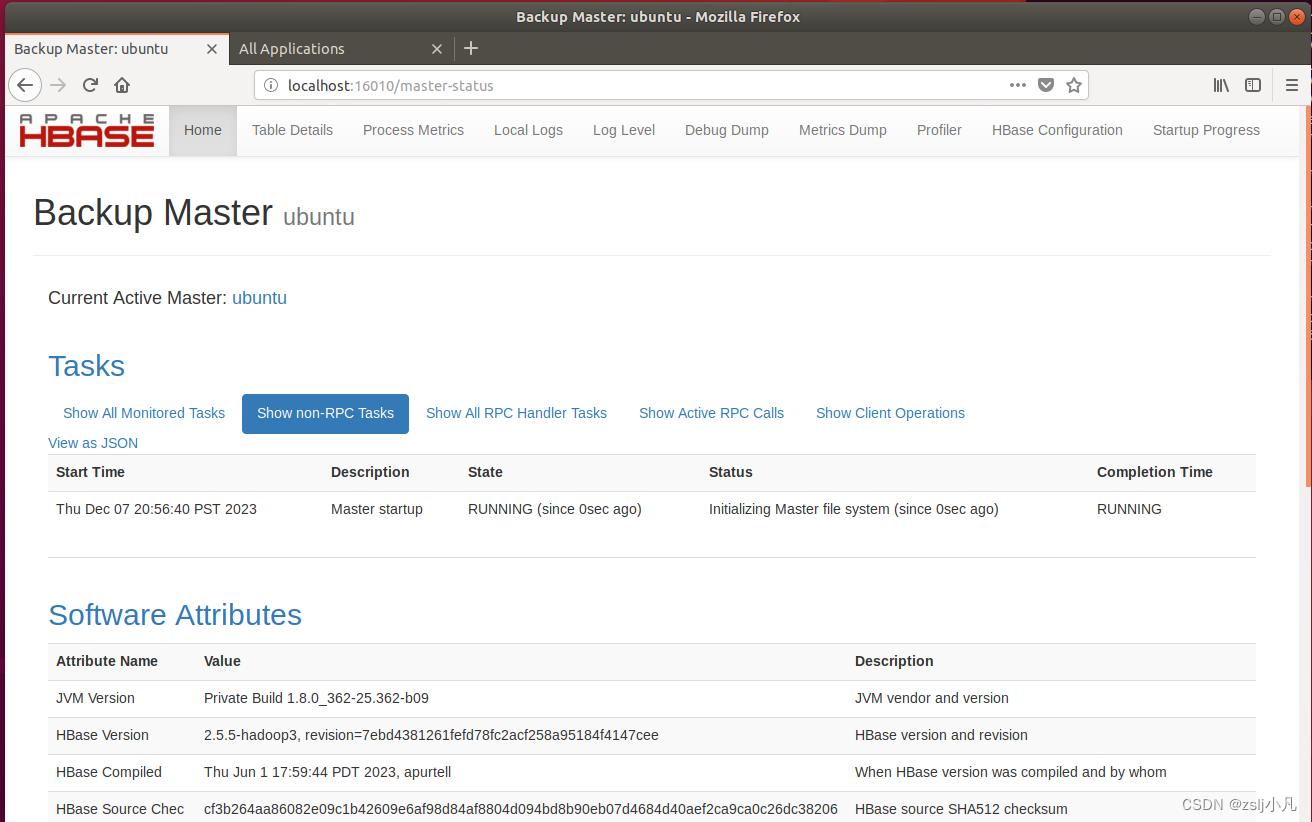Open page actions three-dot menu
The image size is (1312, 822).
point(1018,85)
